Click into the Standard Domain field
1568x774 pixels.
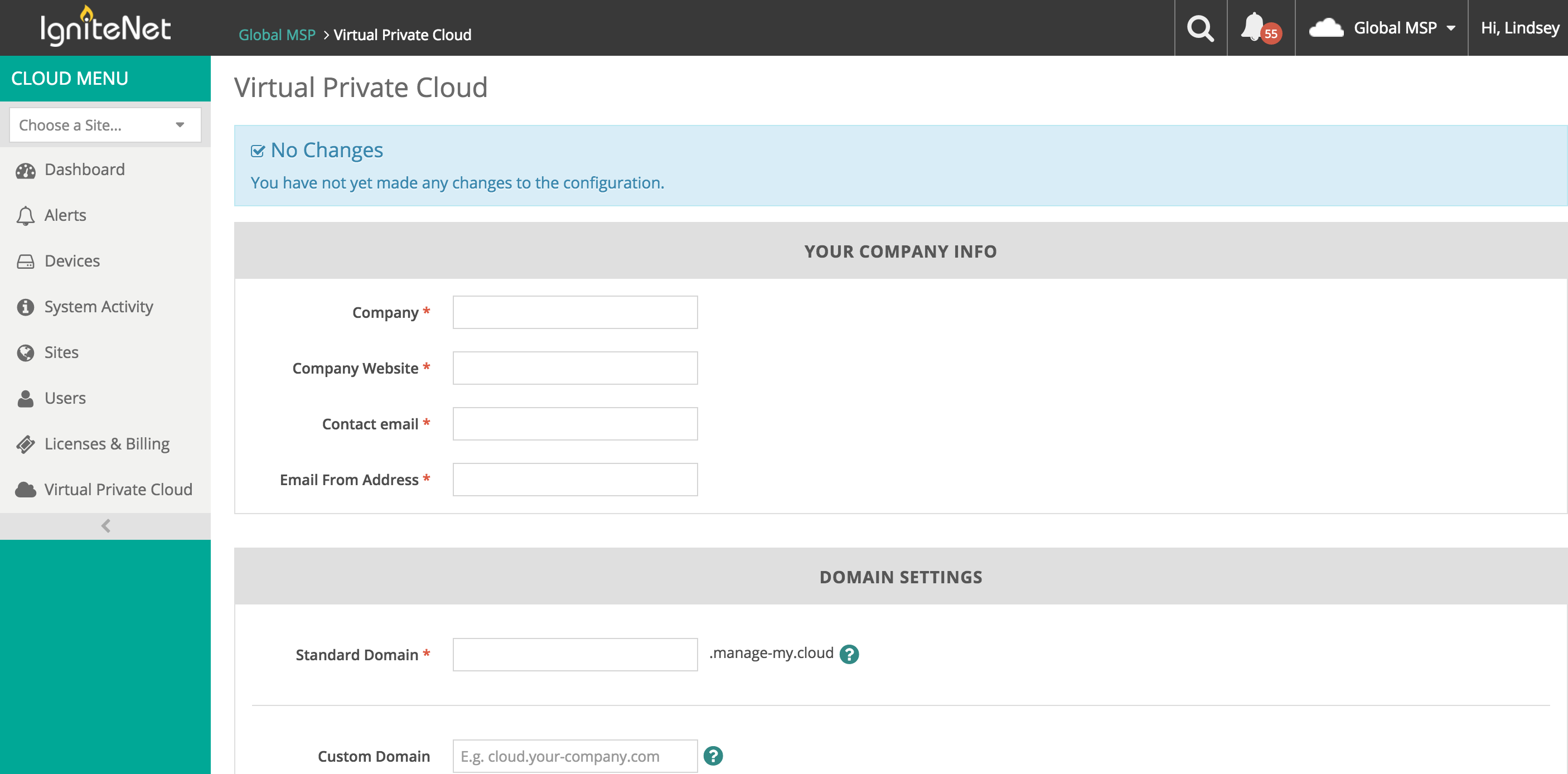click(x=575, y=655)
